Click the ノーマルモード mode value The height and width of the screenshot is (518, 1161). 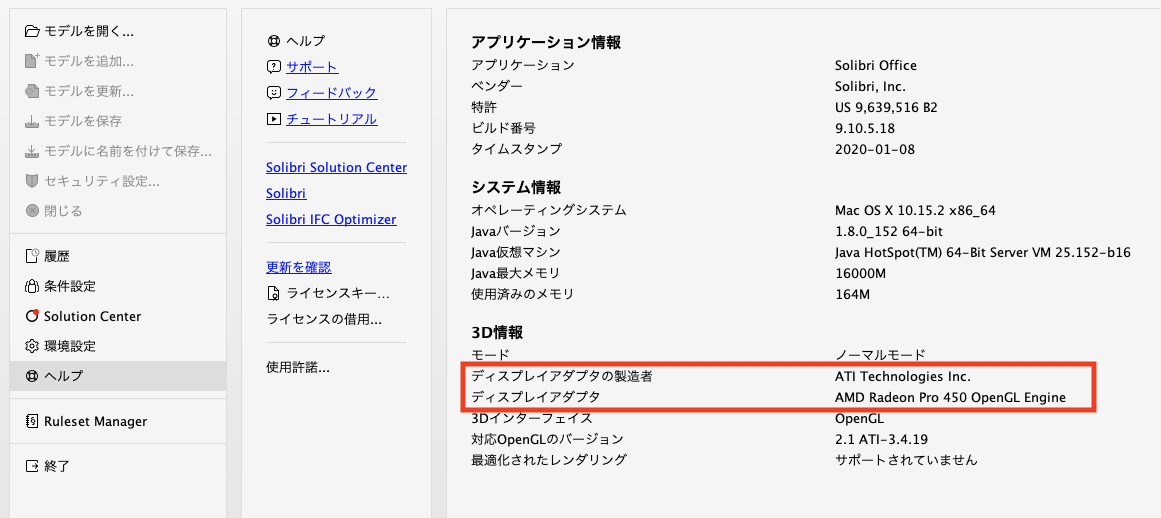point(880,355)
